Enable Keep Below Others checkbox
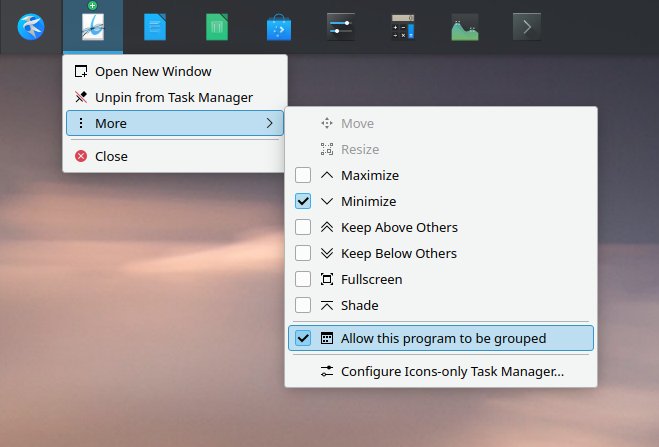The width and height of the screenshot is (659, 447). 303,253
